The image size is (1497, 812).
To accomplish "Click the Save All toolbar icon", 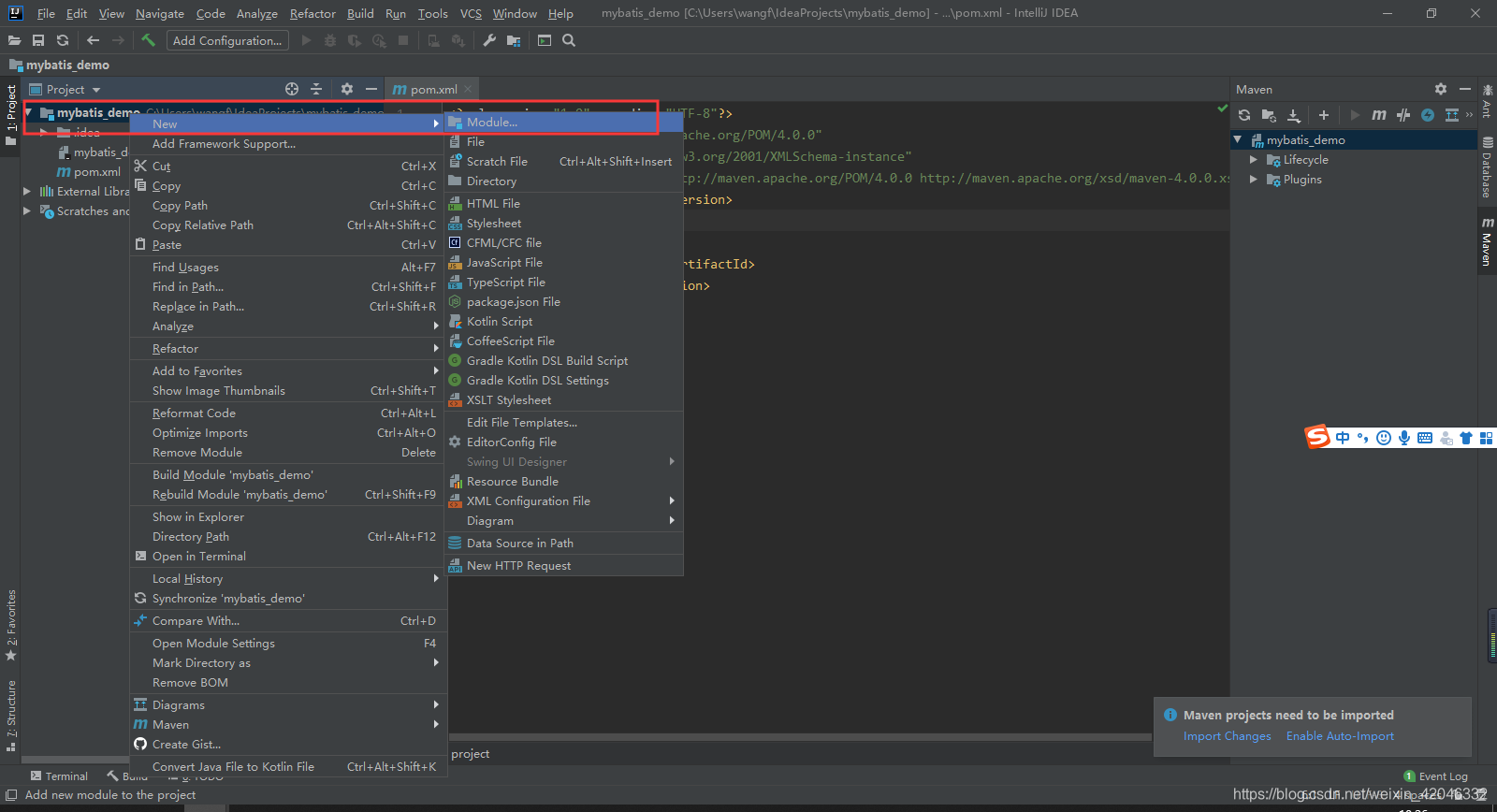I will tap(38, 40).
